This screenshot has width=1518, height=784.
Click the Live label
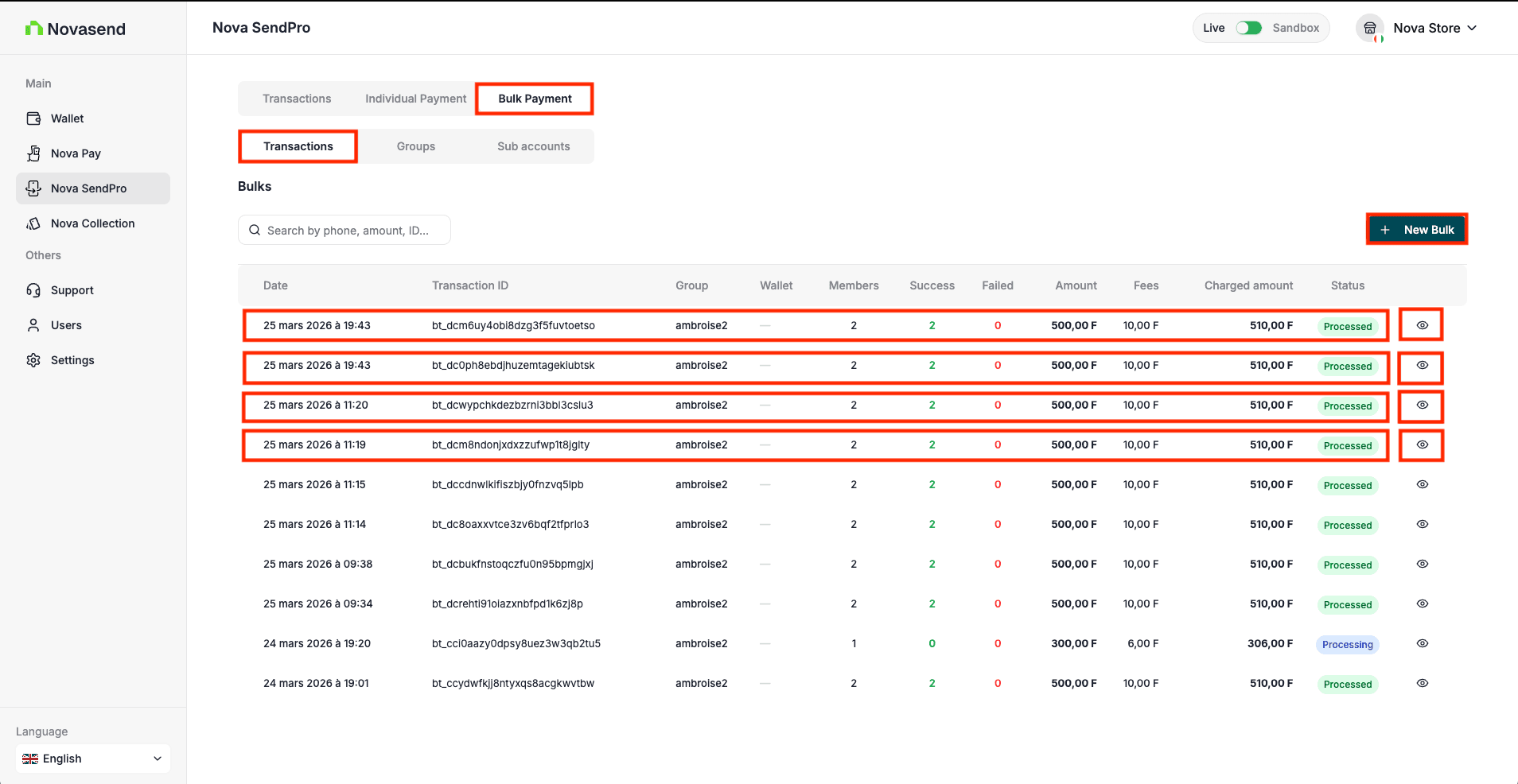pyautogui.click(x=1213, y=28)
